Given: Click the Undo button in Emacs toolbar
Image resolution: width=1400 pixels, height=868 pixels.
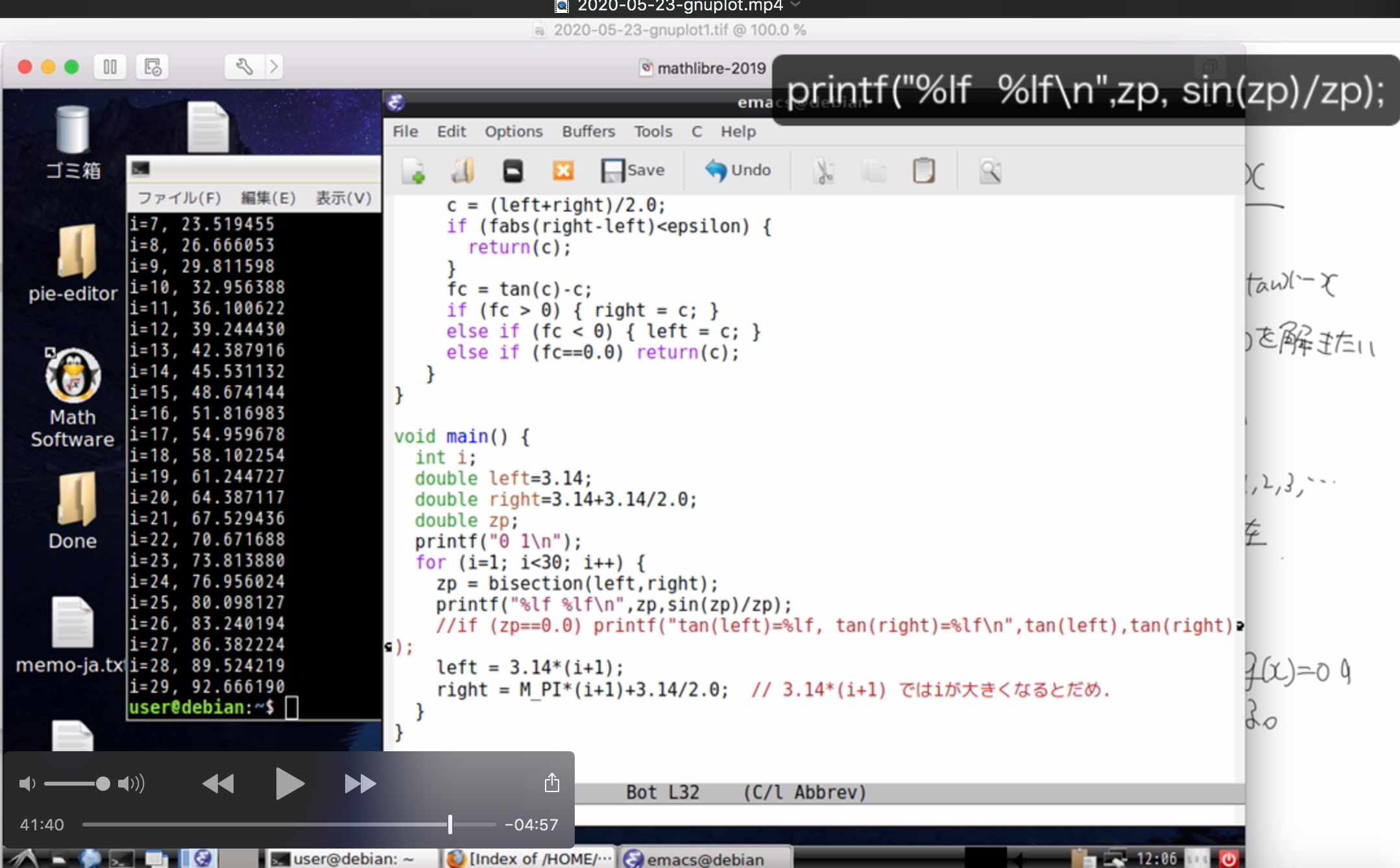Looking at the screenshot, I should (738, 171).
